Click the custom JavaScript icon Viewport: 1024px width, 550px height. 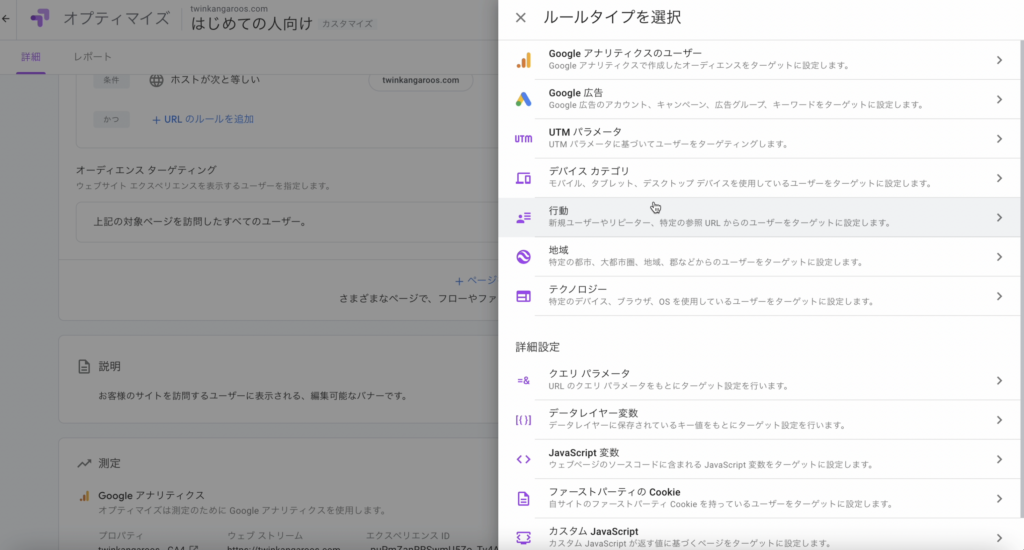523,538
